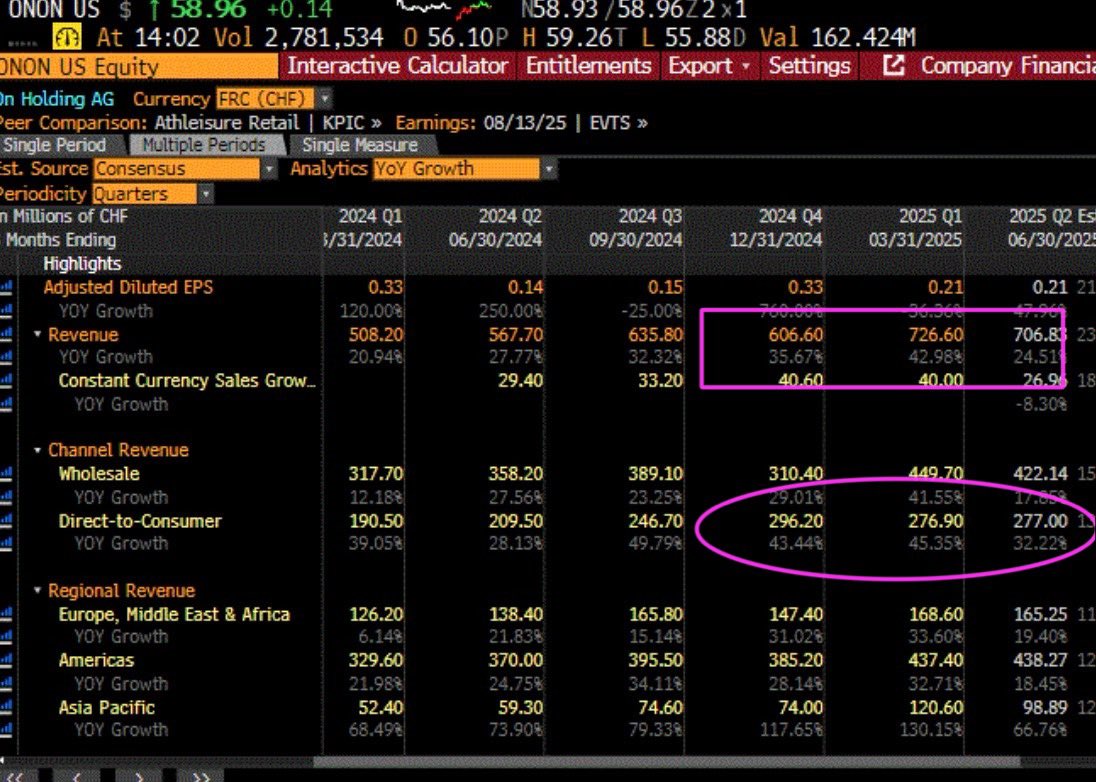1096x782 pixels.
Task: Select the Adjusted Diluted EPS row label
Action: tap(128, 287)
